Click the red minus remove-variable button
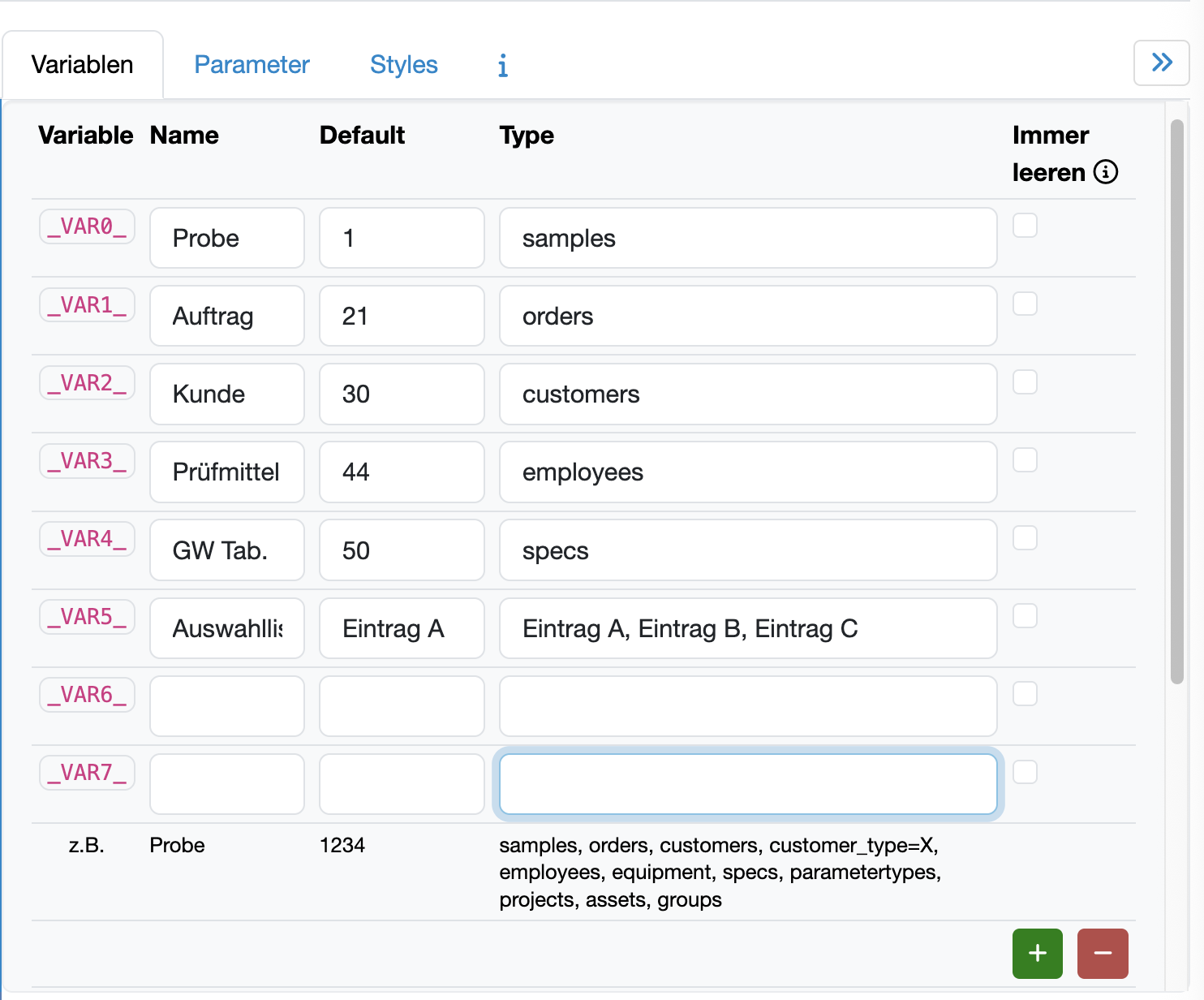 click(x=1102, y=953)
